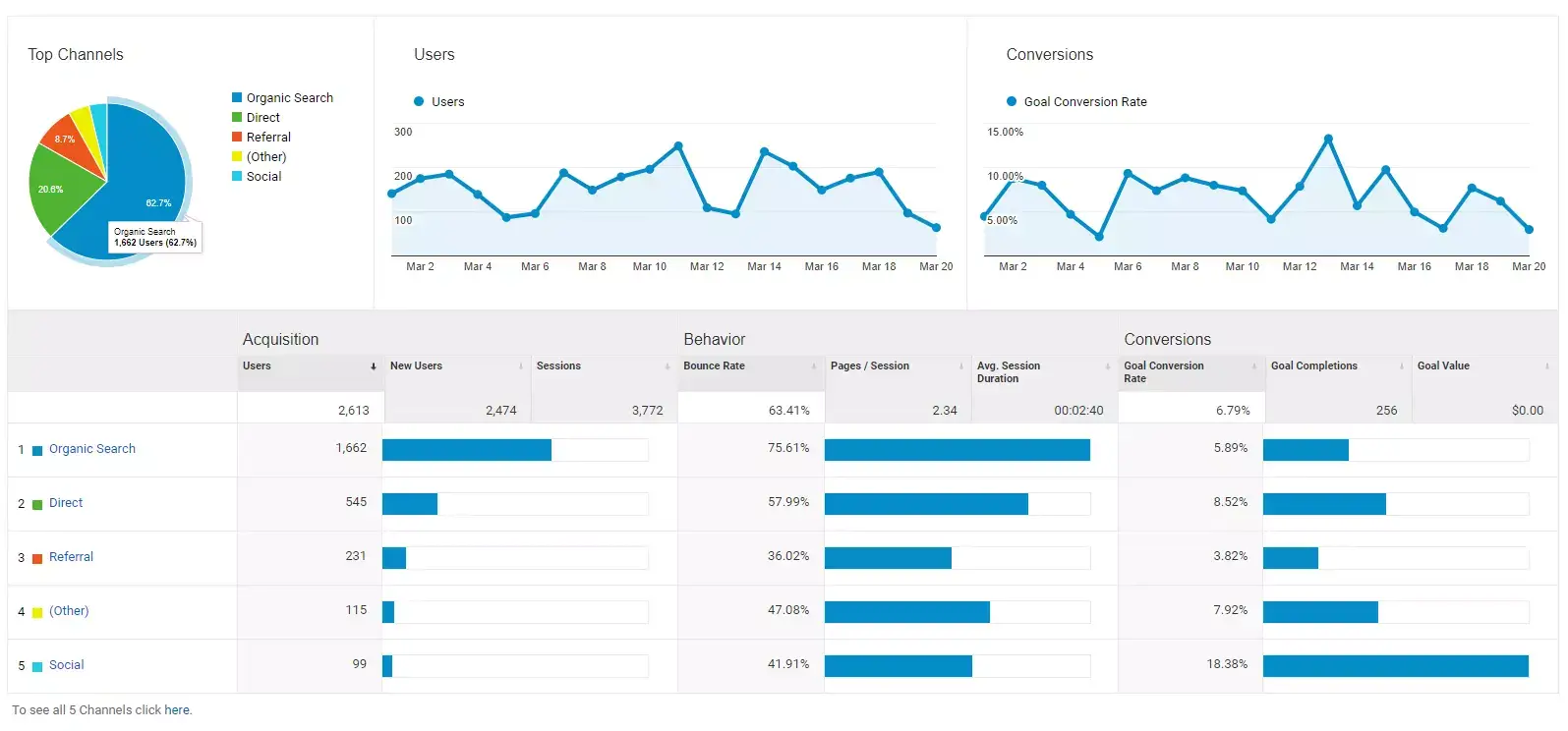Sort by New Users column header
This screenshot has width=1568, height=731.
(416, 366)
